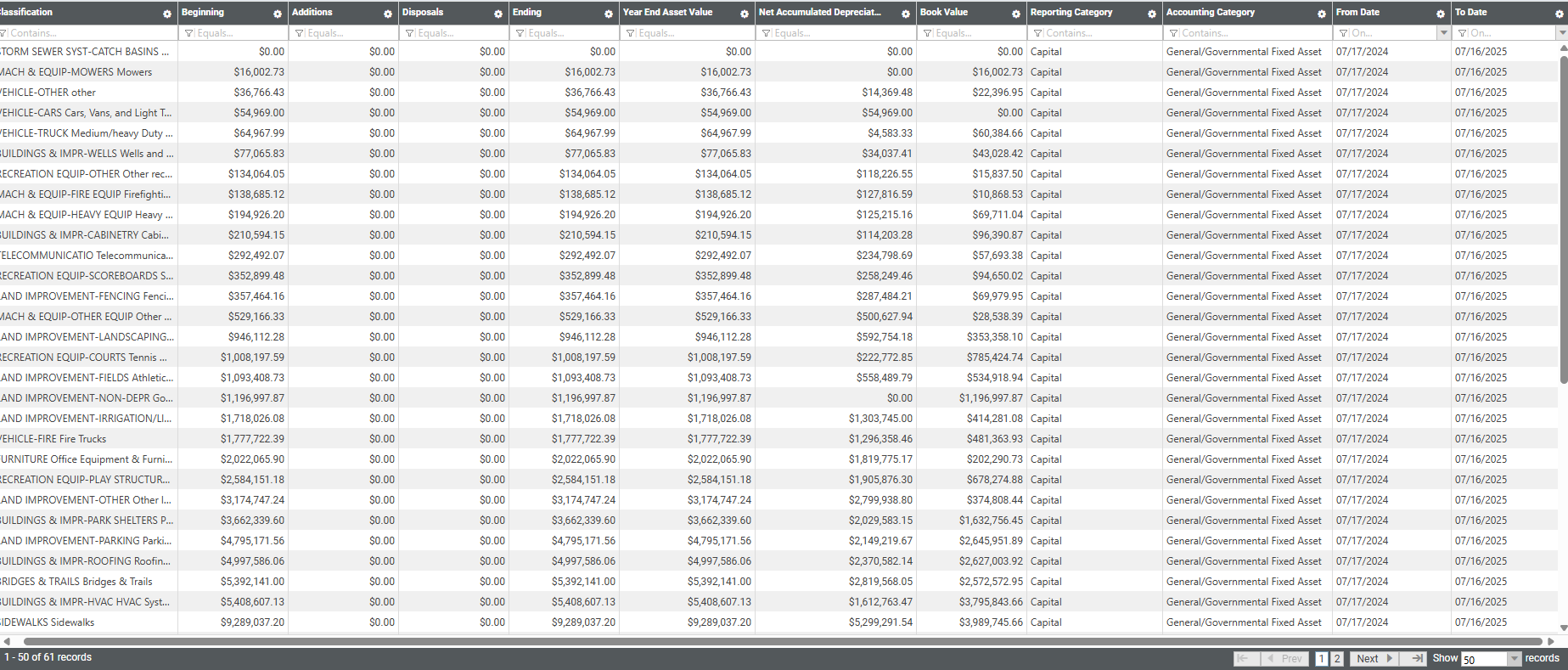Screen dimensions: 1568x670
Task: Open Accounting Category column settings gear
Action: (1322, 14)
